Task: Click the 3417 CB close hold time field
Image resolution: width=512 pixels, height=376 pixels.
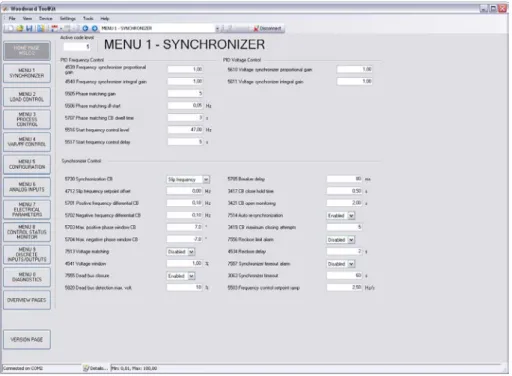Action: [x=345, y=191]
